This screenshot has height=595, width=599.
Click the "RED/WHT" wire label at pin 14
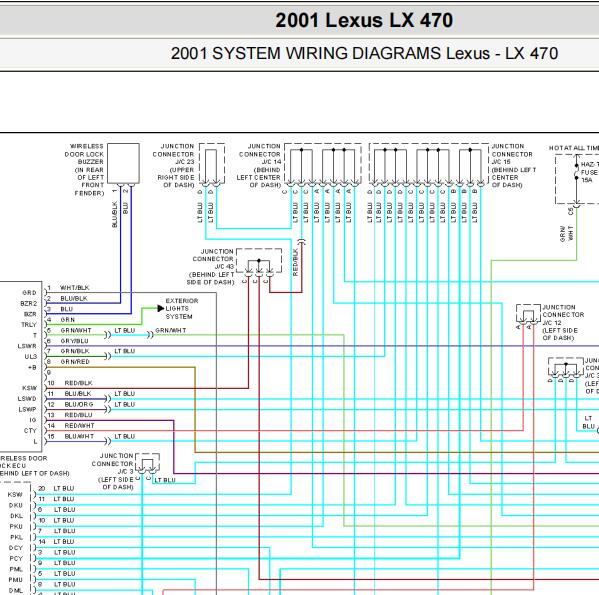point(79,425)
